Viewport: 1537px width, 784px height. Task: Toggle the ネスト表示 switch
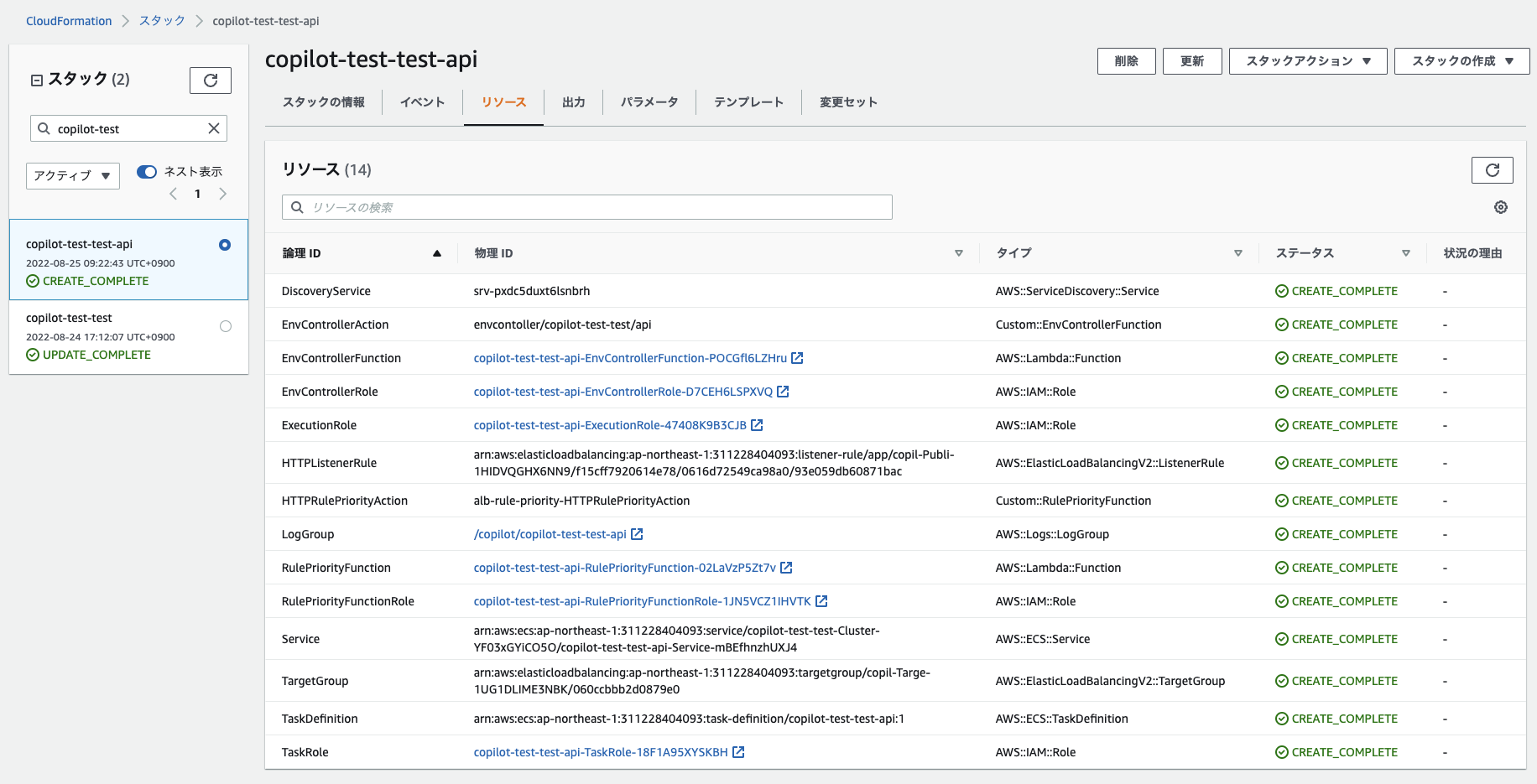click(147, 172)
